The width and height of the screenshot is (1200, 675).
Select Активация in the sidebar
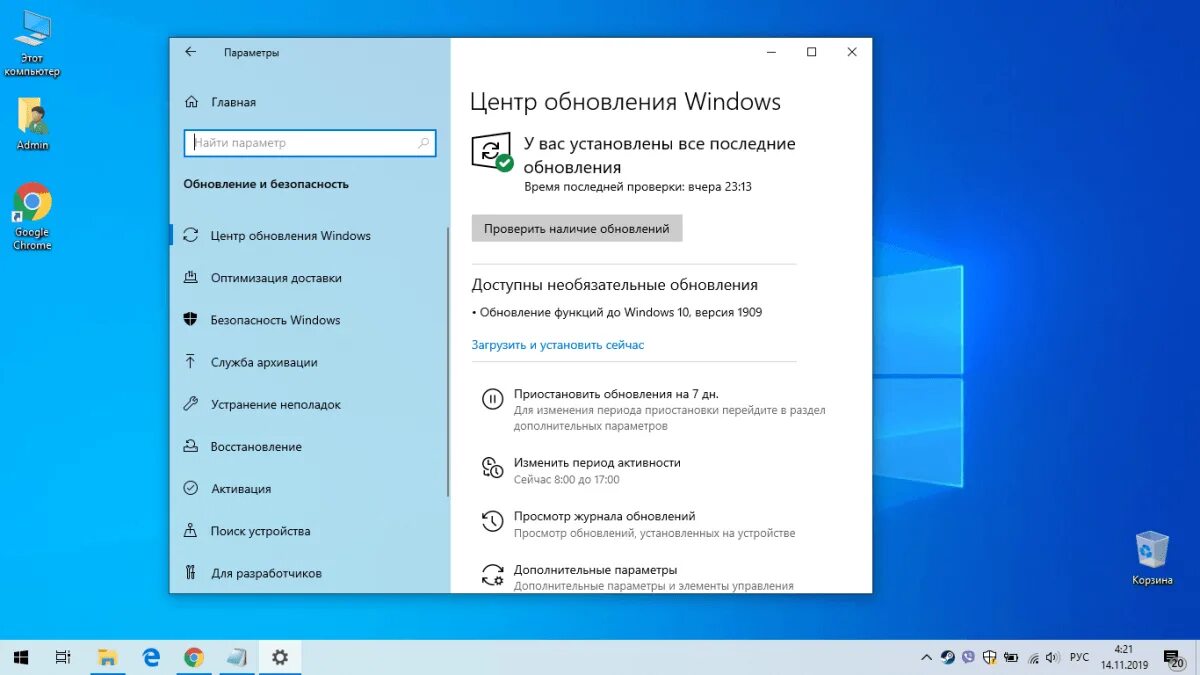[241, 489]
